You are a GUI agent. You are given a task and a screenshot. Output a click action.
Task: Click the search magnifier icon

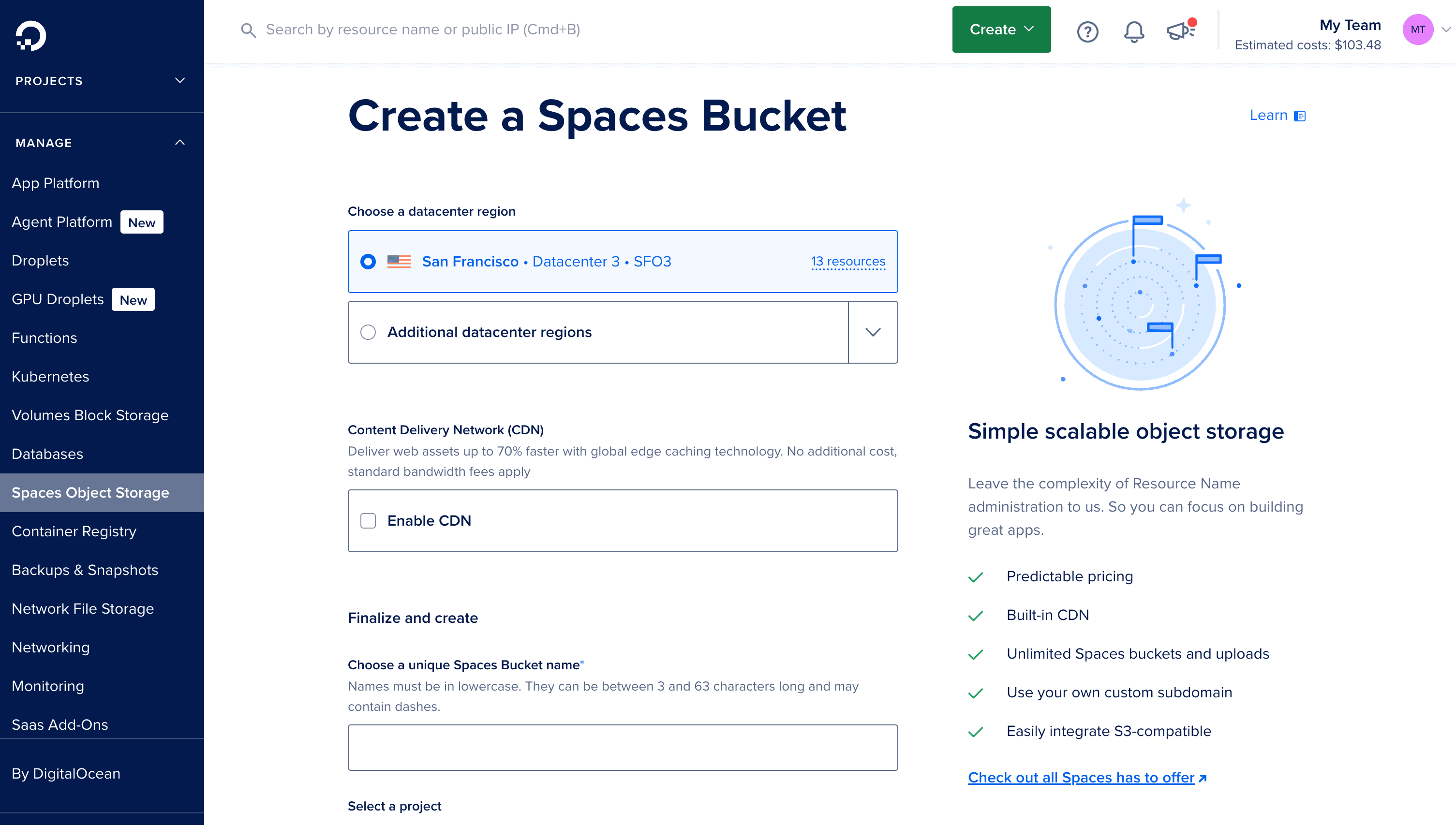tap(248, 30)
